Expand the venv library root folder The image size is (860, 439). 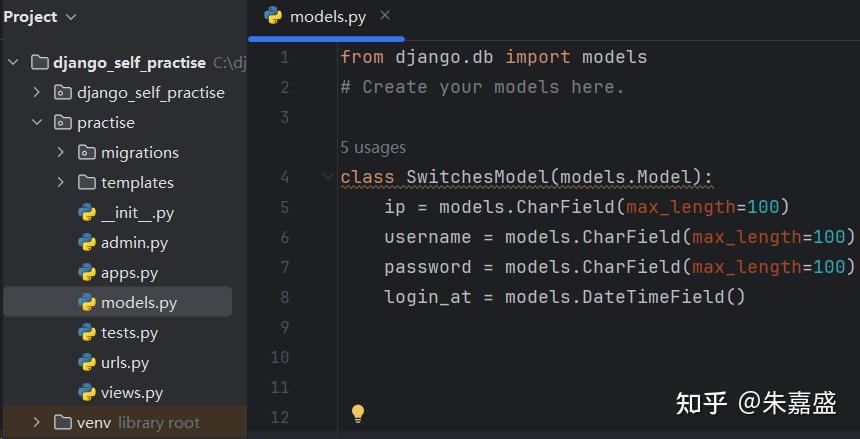[x=37, y=422]
